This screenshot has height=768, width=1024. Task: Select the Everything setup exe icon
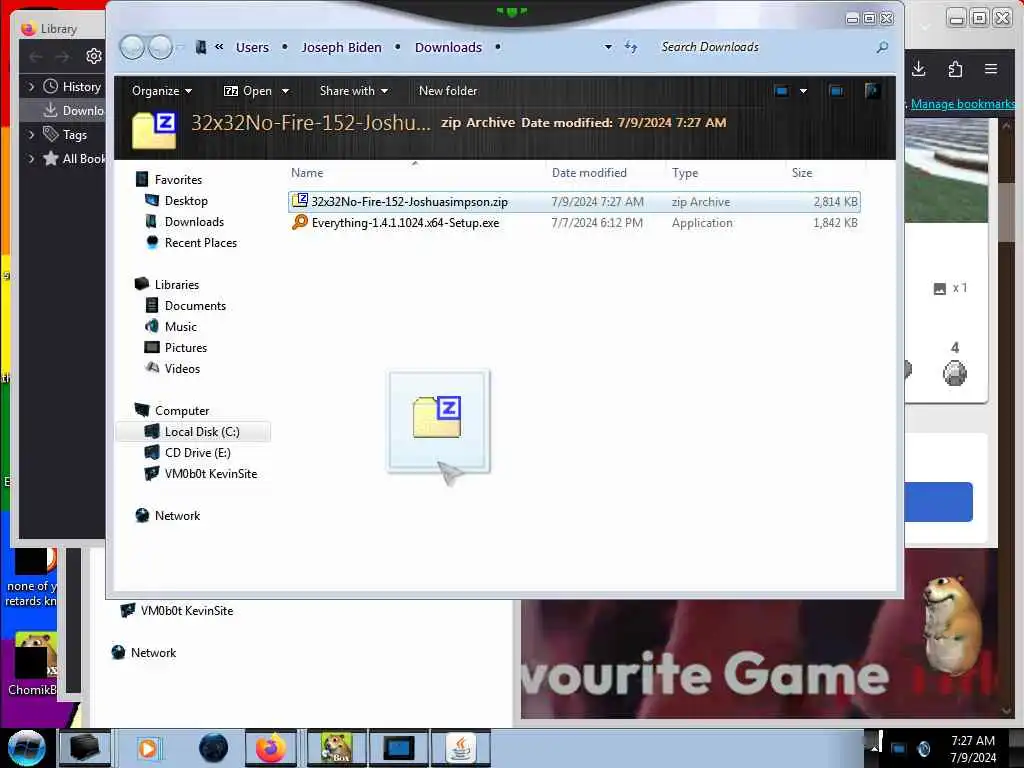point(300,222)
